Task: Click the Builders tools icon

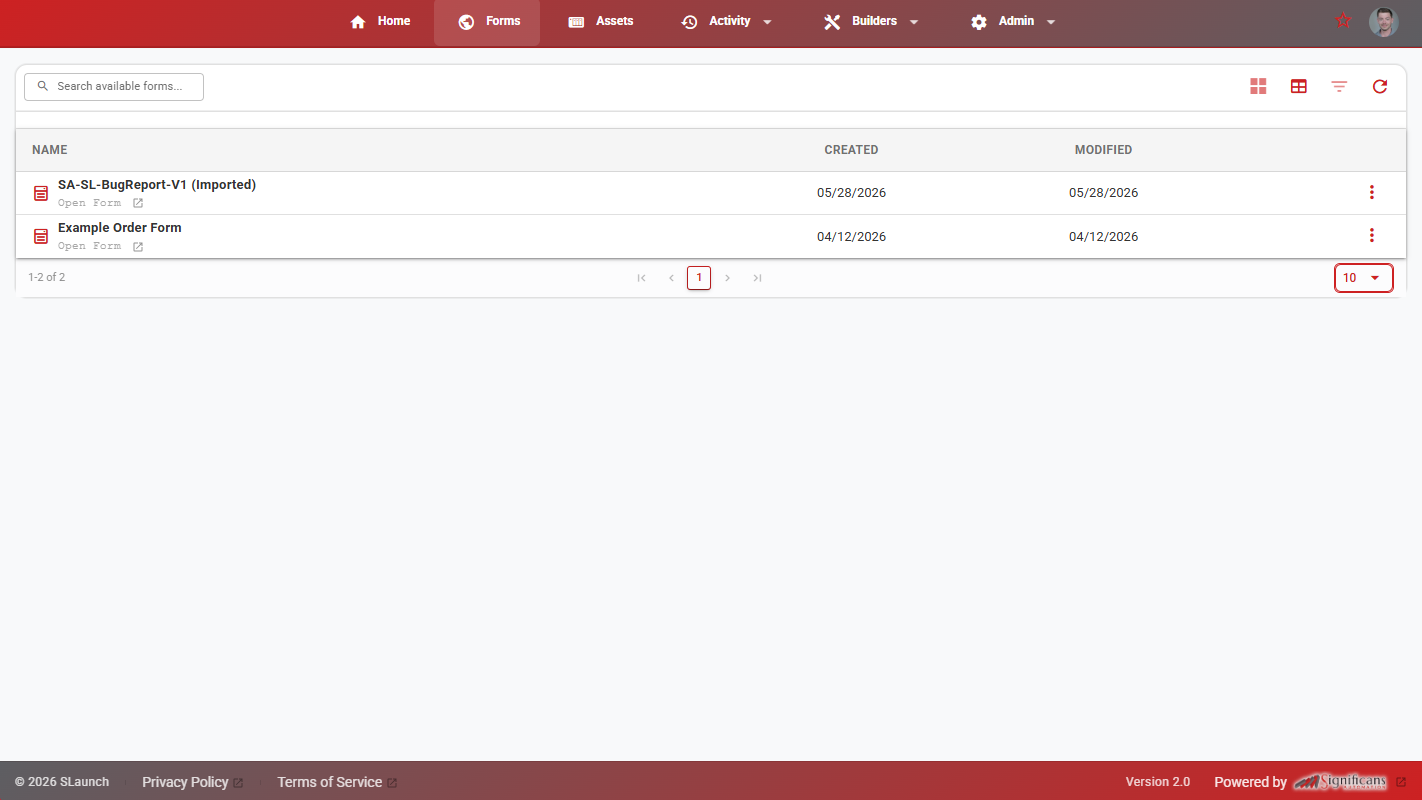Action: pos(832,22)
